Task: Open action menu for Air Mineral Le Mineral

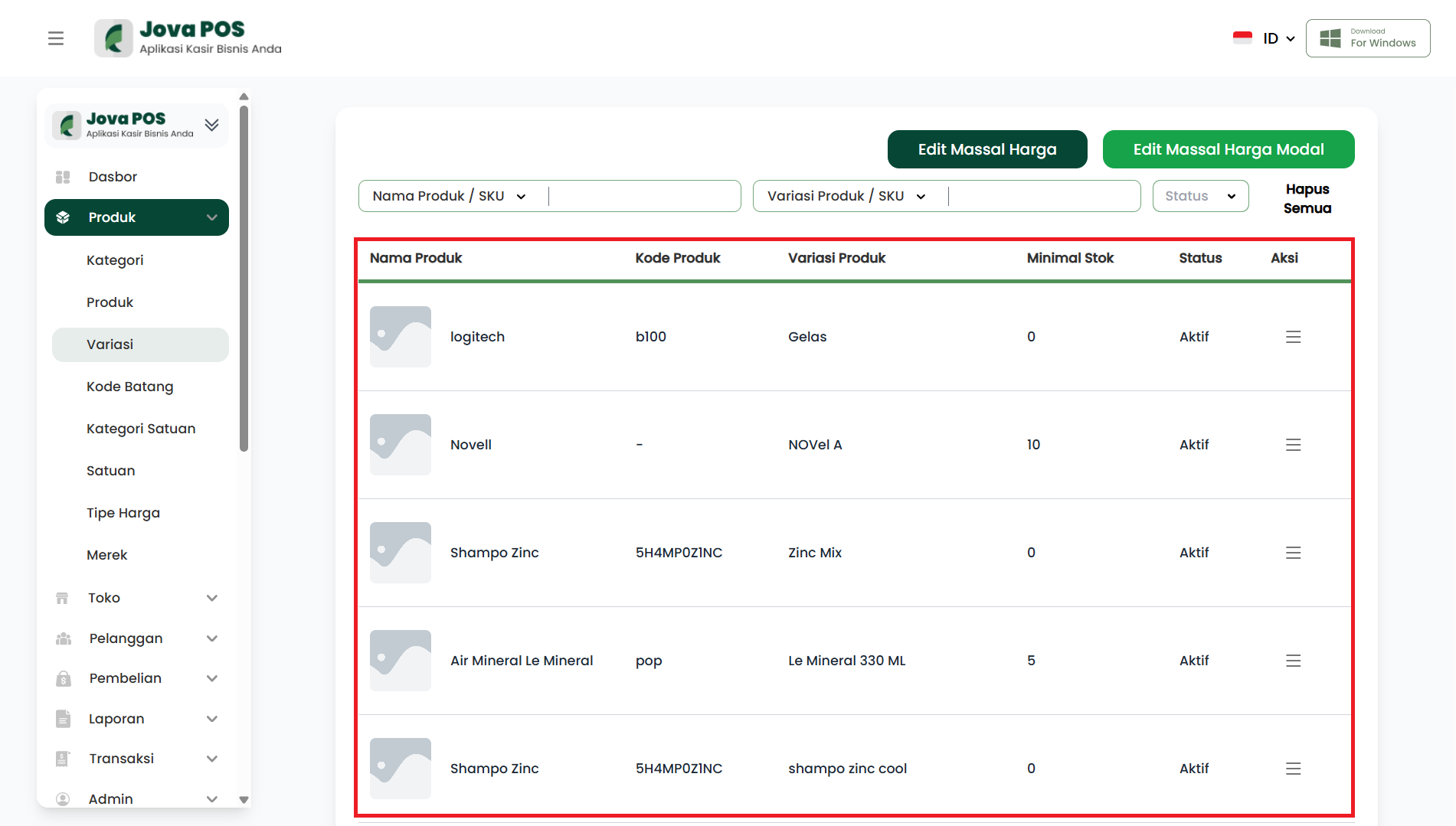Action: [x=1293, y=661]
